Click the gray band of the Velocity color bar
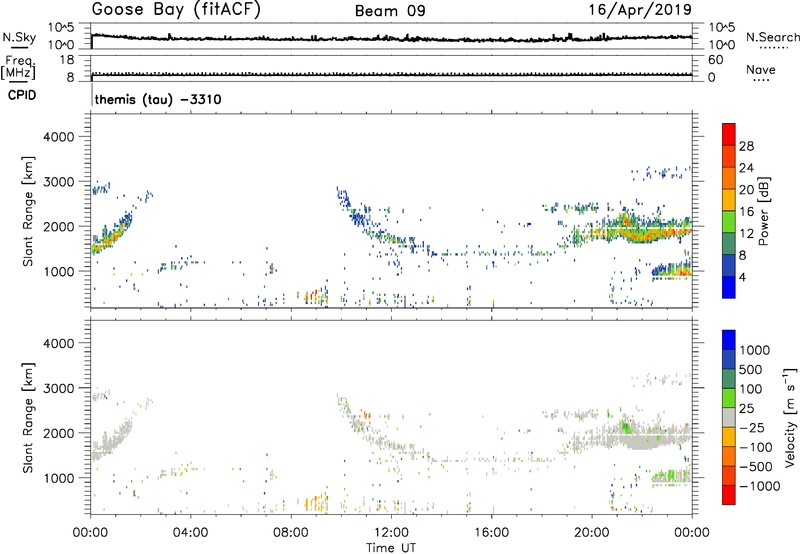Screen dimensions: 800x554 729,417
